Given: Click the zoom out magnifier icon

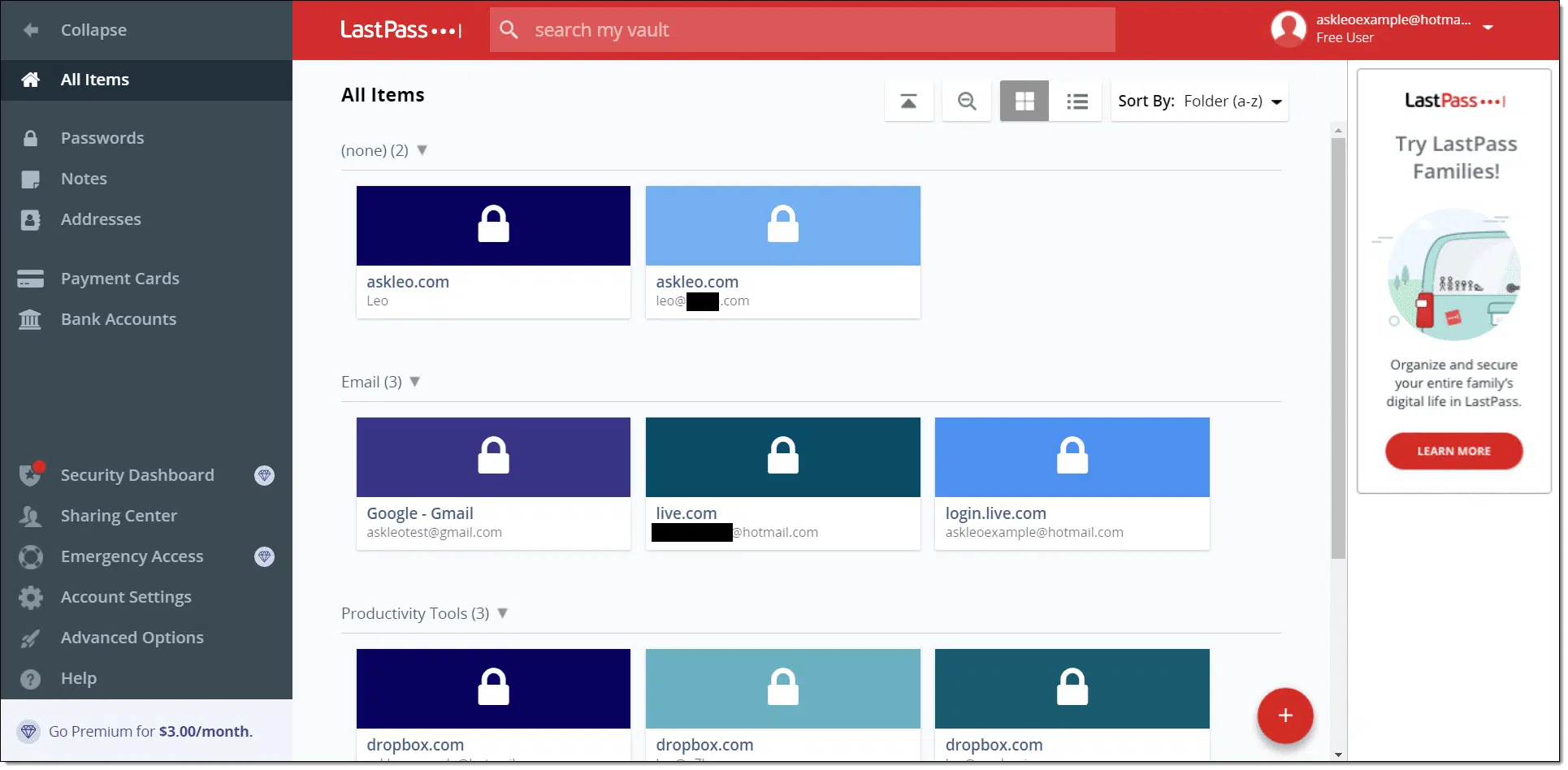Looking at the screenshot, I should [966, 101].
